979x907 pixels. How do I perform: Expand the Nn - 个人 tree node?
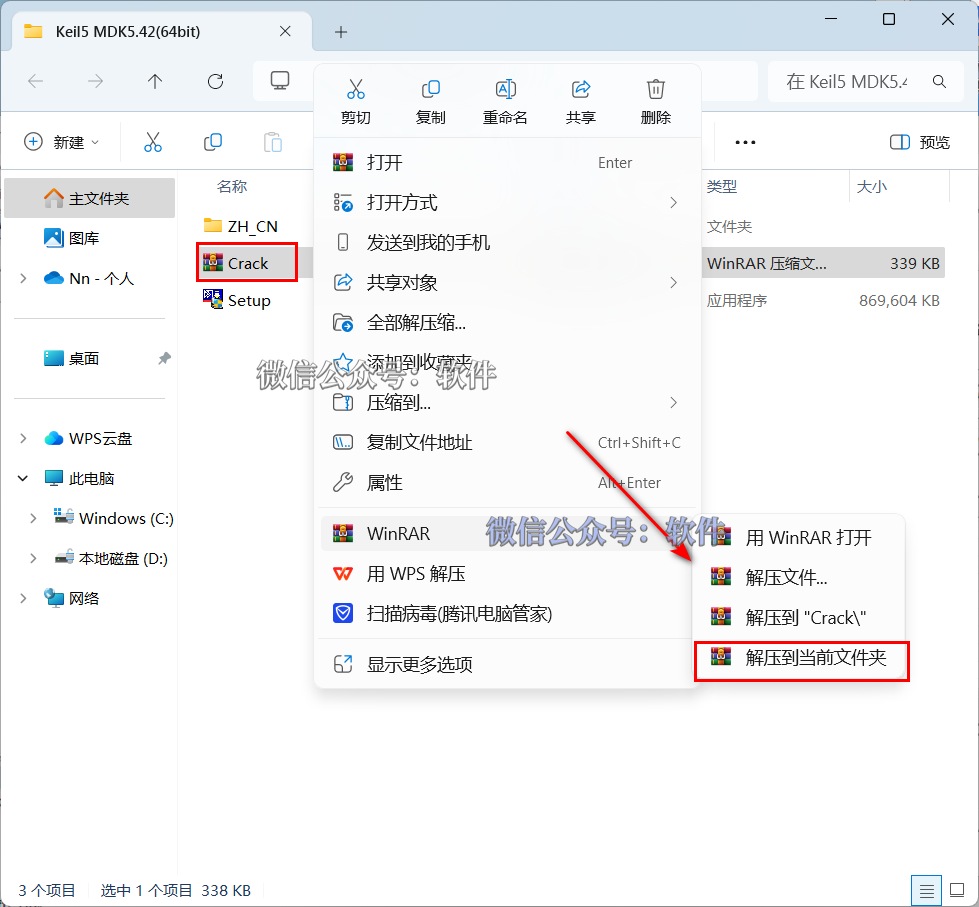[x=23, y=278]
